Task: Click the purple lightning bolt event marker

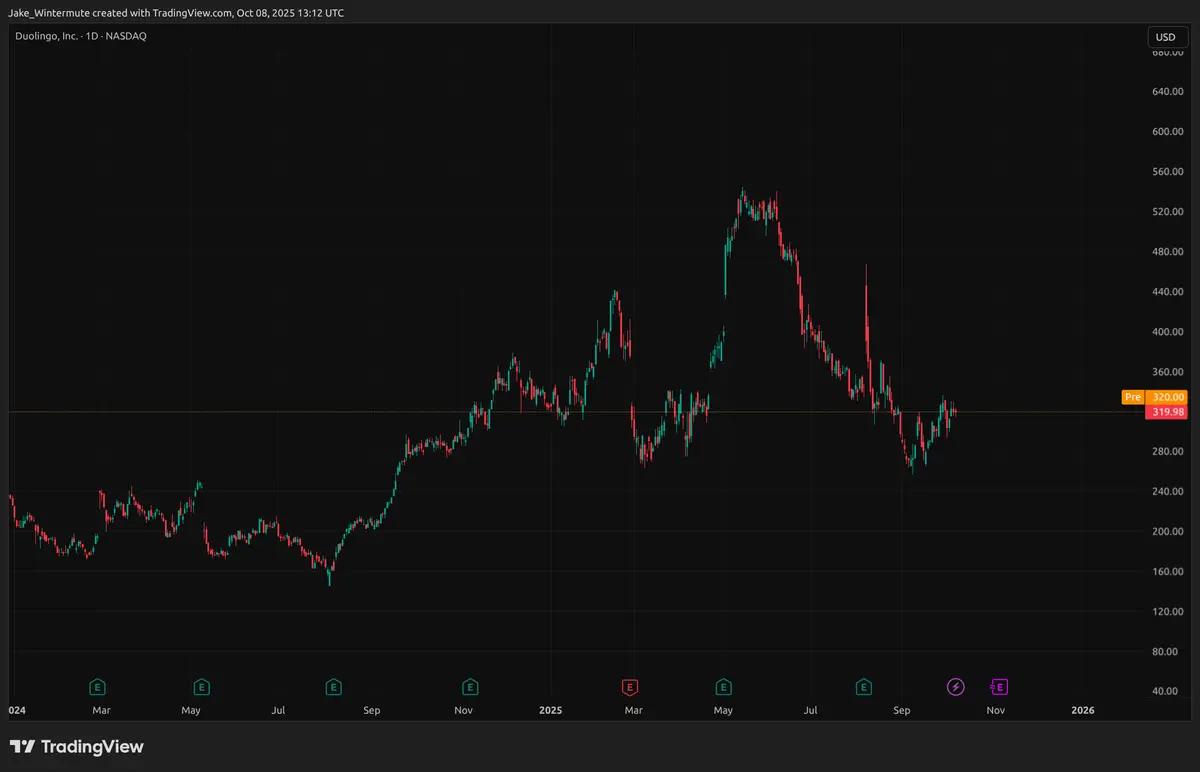Action: [x=956, y=687]
